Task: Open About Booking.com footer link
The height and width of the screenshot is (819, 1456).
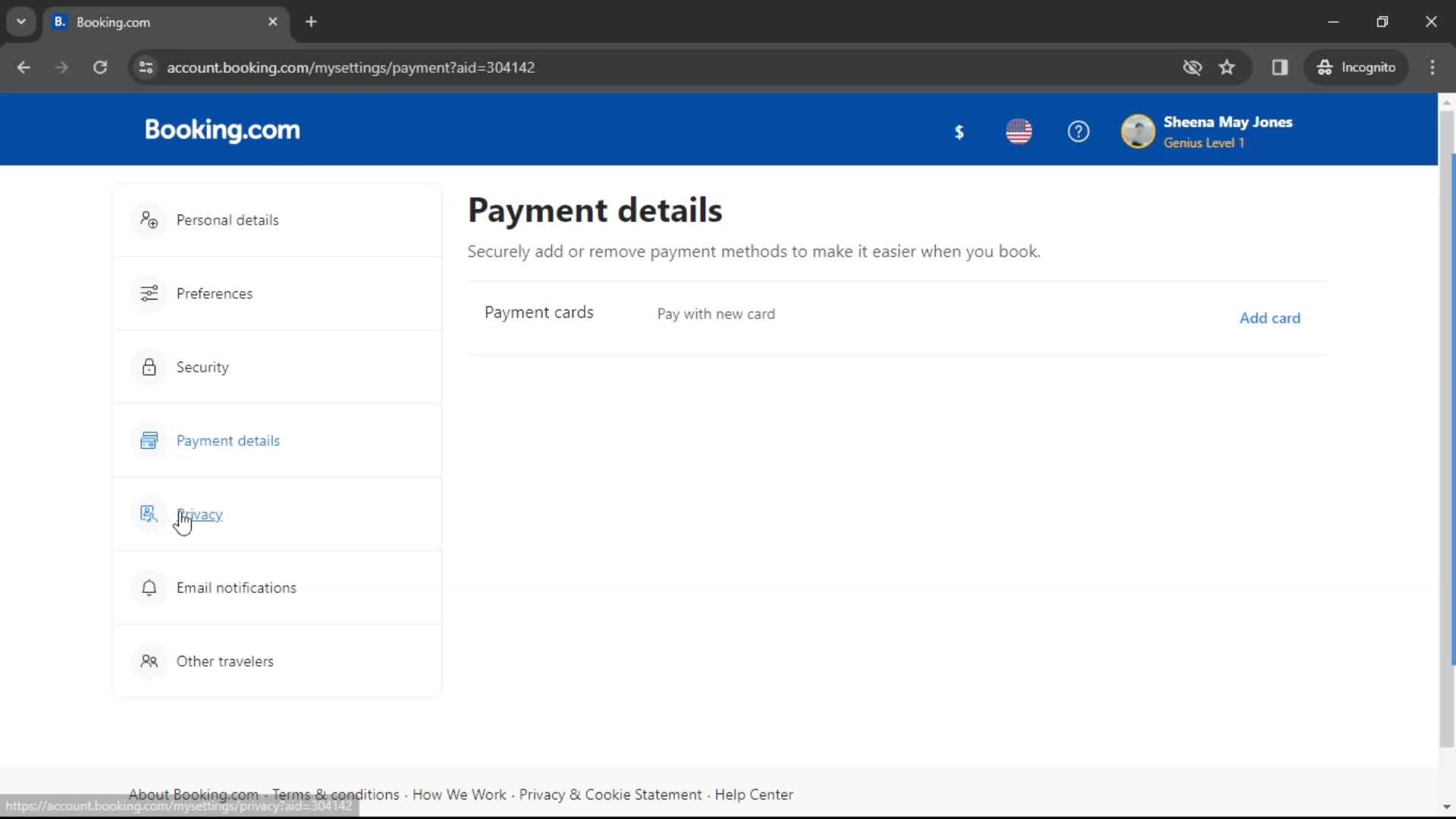Action: coord(193,794)
